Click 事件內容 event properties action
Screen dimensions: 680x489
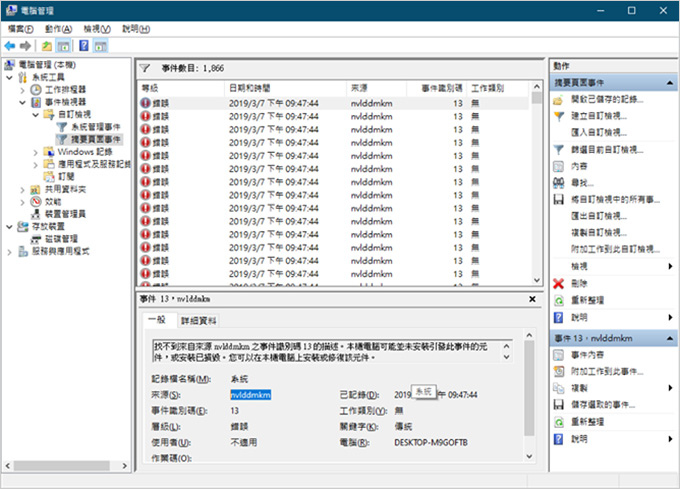(x=587, y=355)
